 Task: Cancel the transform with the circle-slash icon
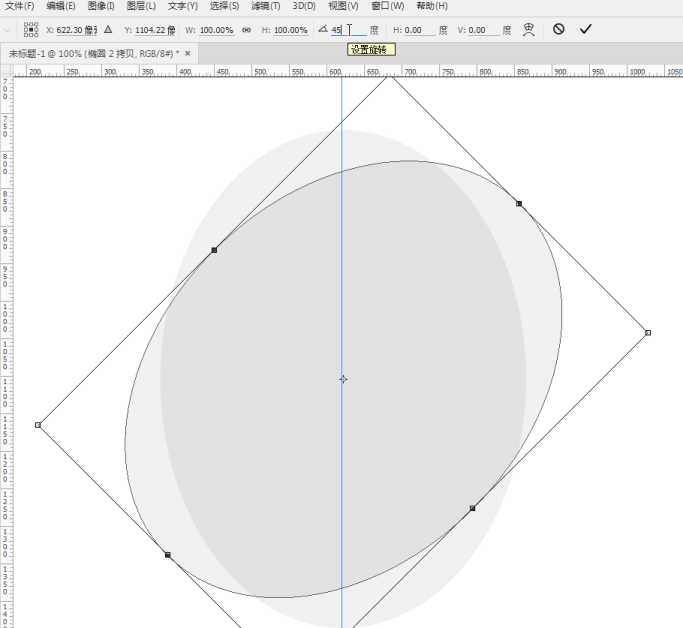[x=559, y=29]
